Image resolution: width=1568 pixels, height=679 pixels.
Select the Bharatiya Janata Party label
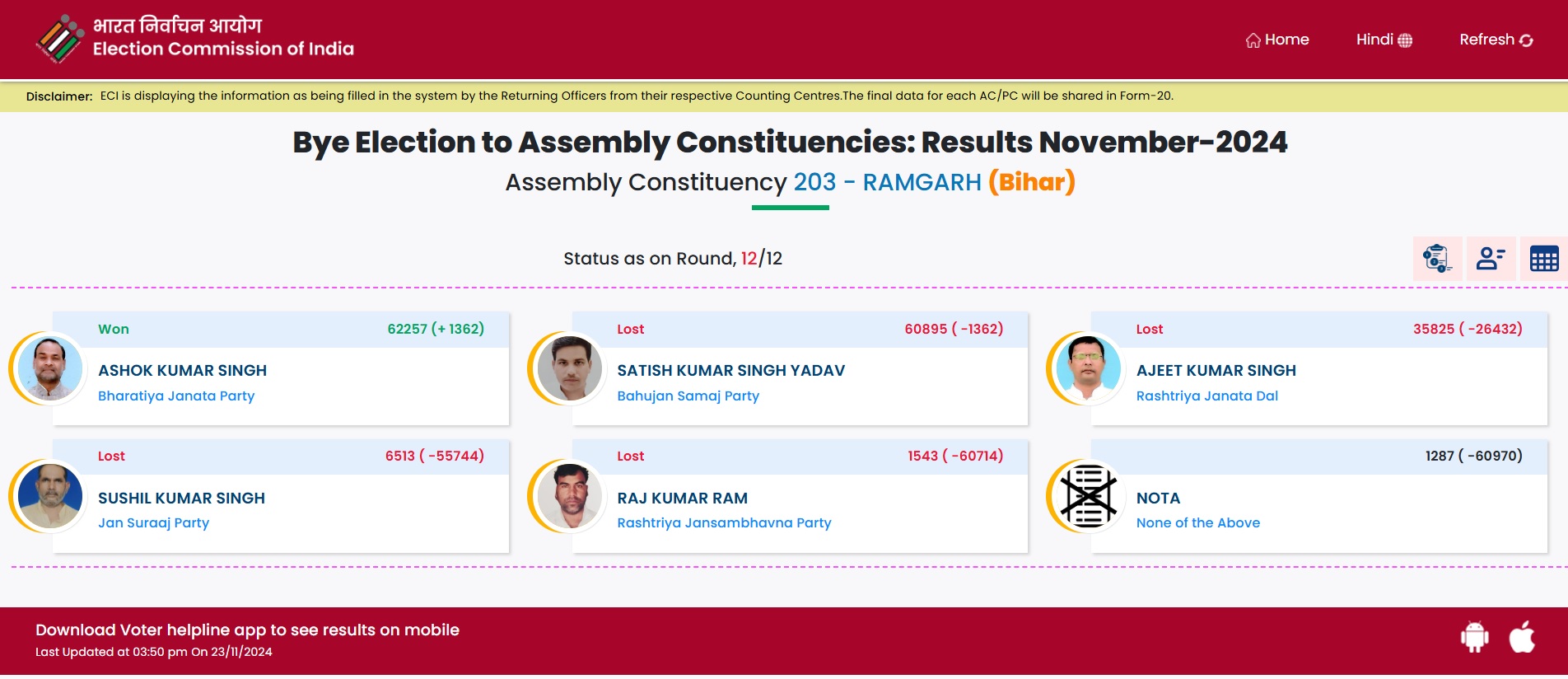[176, 396]
